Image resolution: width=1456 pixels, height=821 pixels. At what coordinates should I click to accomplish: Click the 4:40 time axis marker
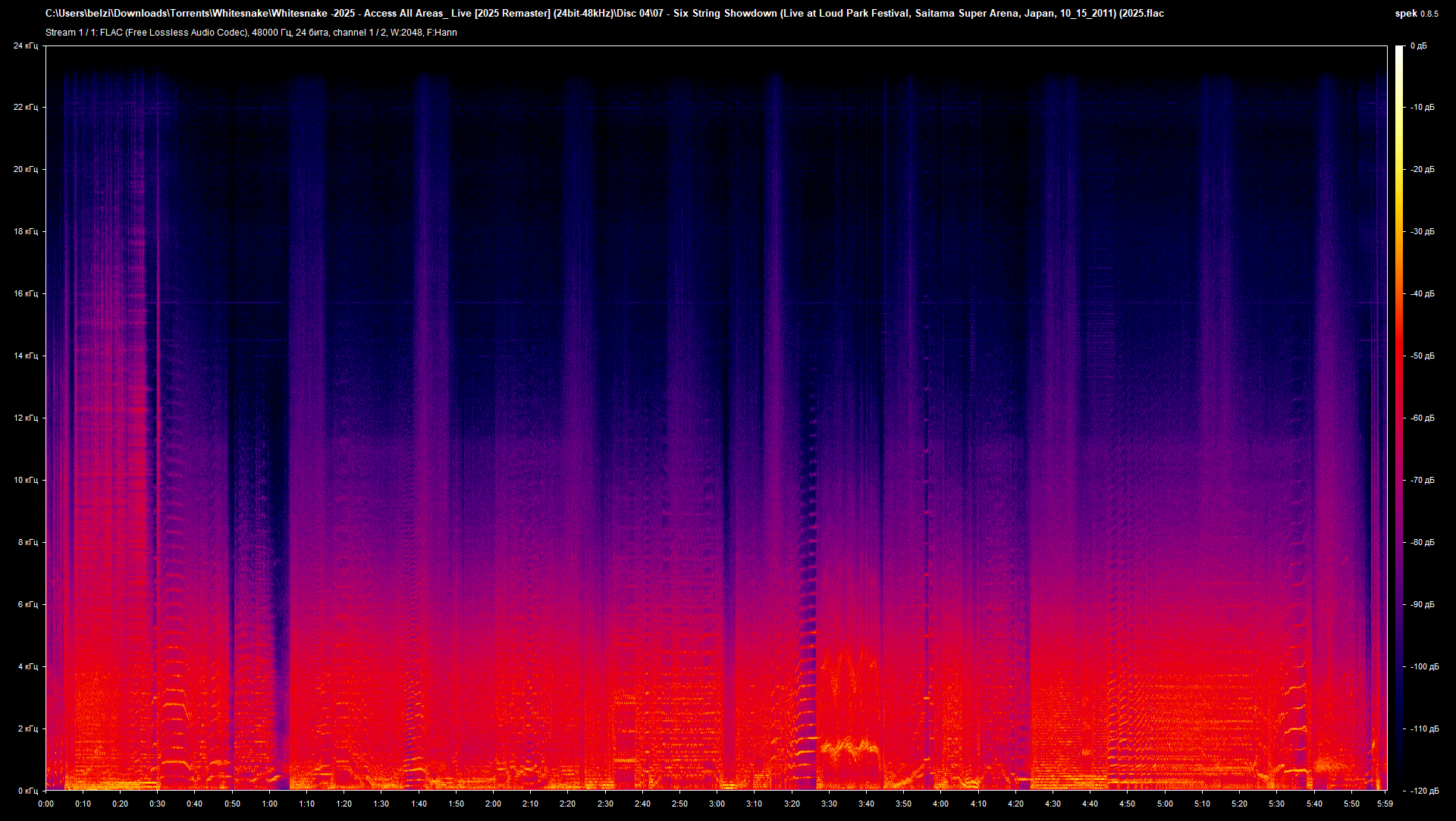(1090, 804)
